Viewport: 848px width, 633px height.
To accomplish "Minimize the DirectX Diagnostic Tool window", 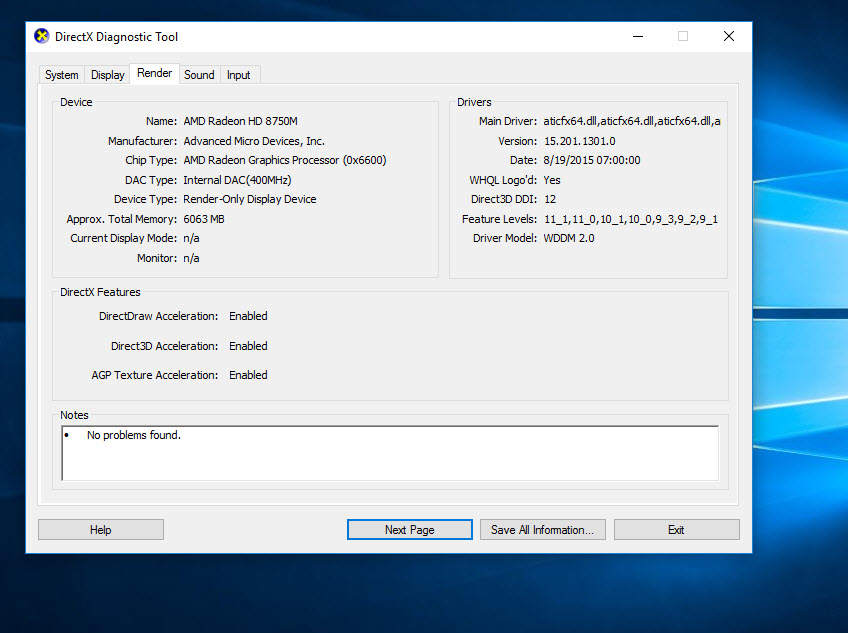I will pyautogui.click(x=638, y=36).
